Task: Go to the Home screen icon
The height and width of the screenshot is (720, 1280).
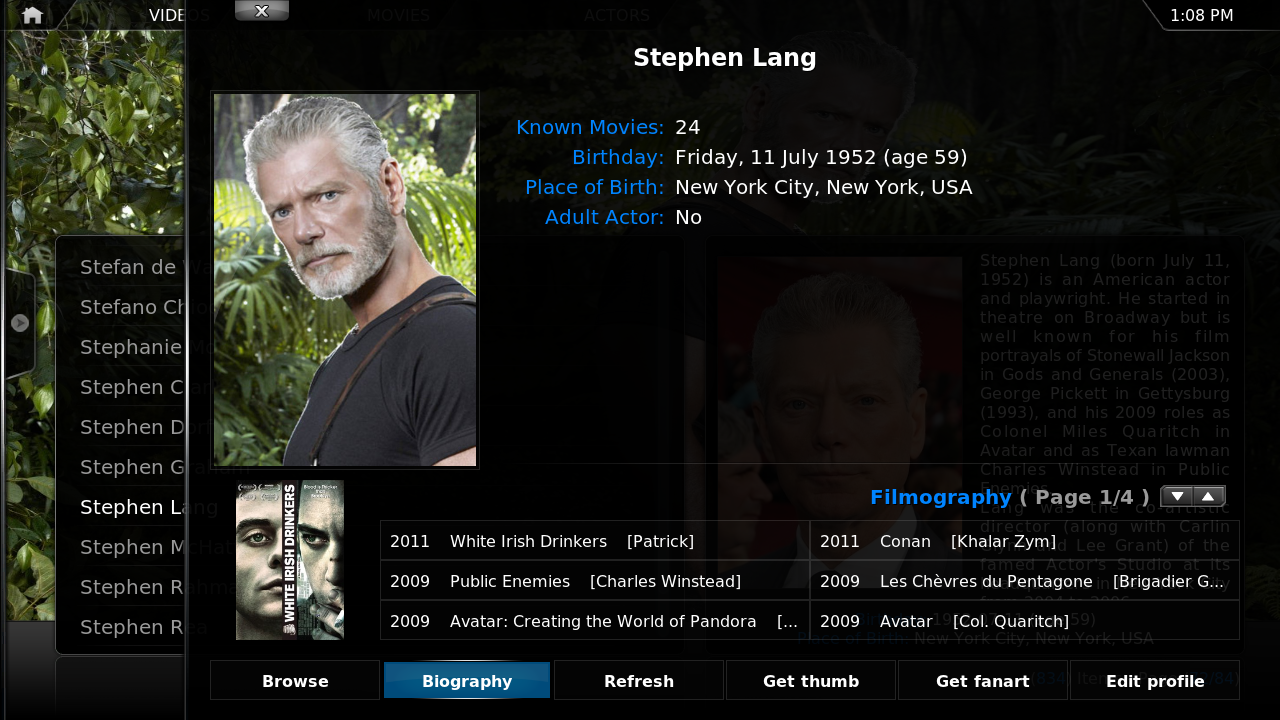Action: 32,15
